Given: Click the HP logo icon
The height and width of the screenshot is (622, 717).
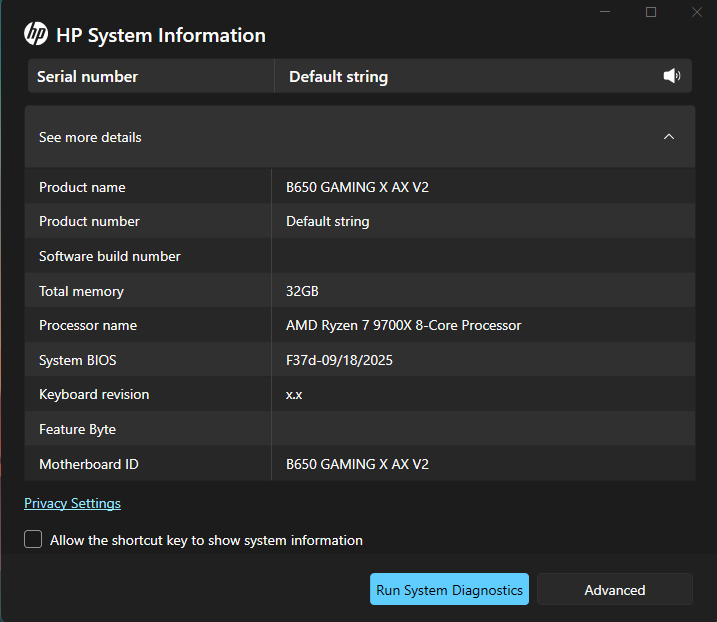Looking at the screenshot, I should tap(36, 34).
